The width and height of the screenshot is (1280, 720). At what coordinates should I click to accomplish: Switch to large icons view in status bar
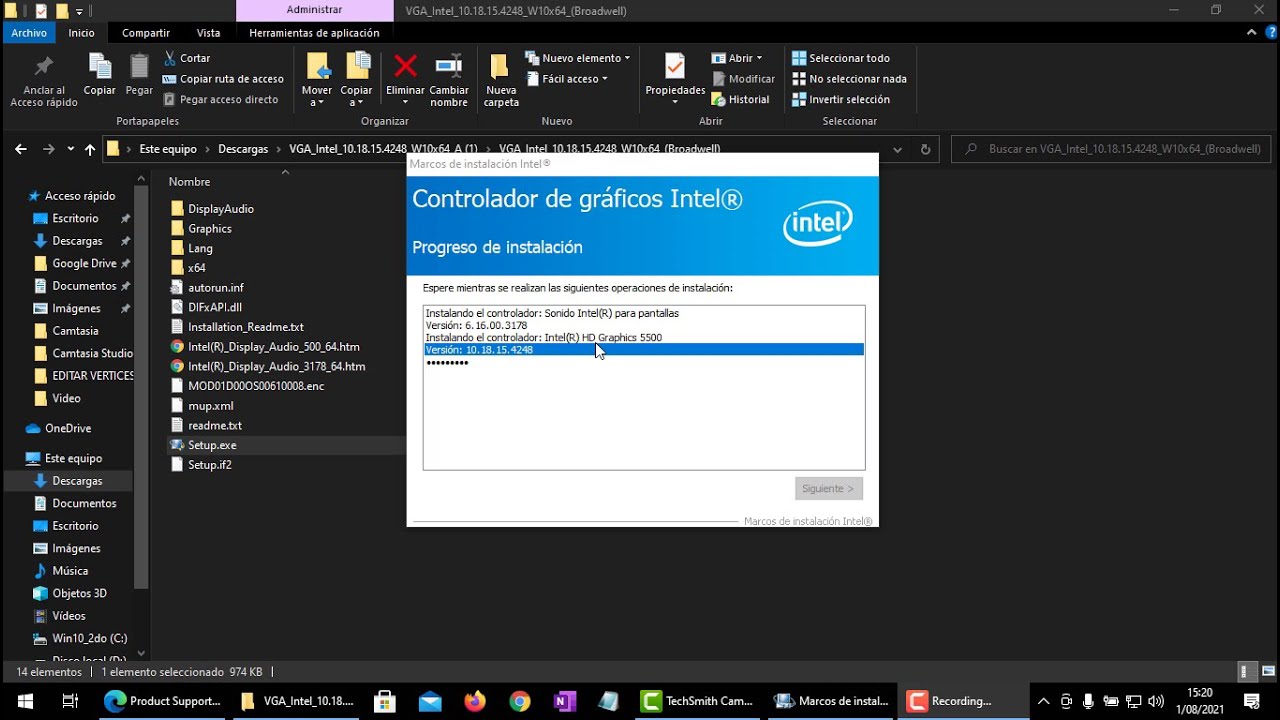click(x=1267, y=672)
